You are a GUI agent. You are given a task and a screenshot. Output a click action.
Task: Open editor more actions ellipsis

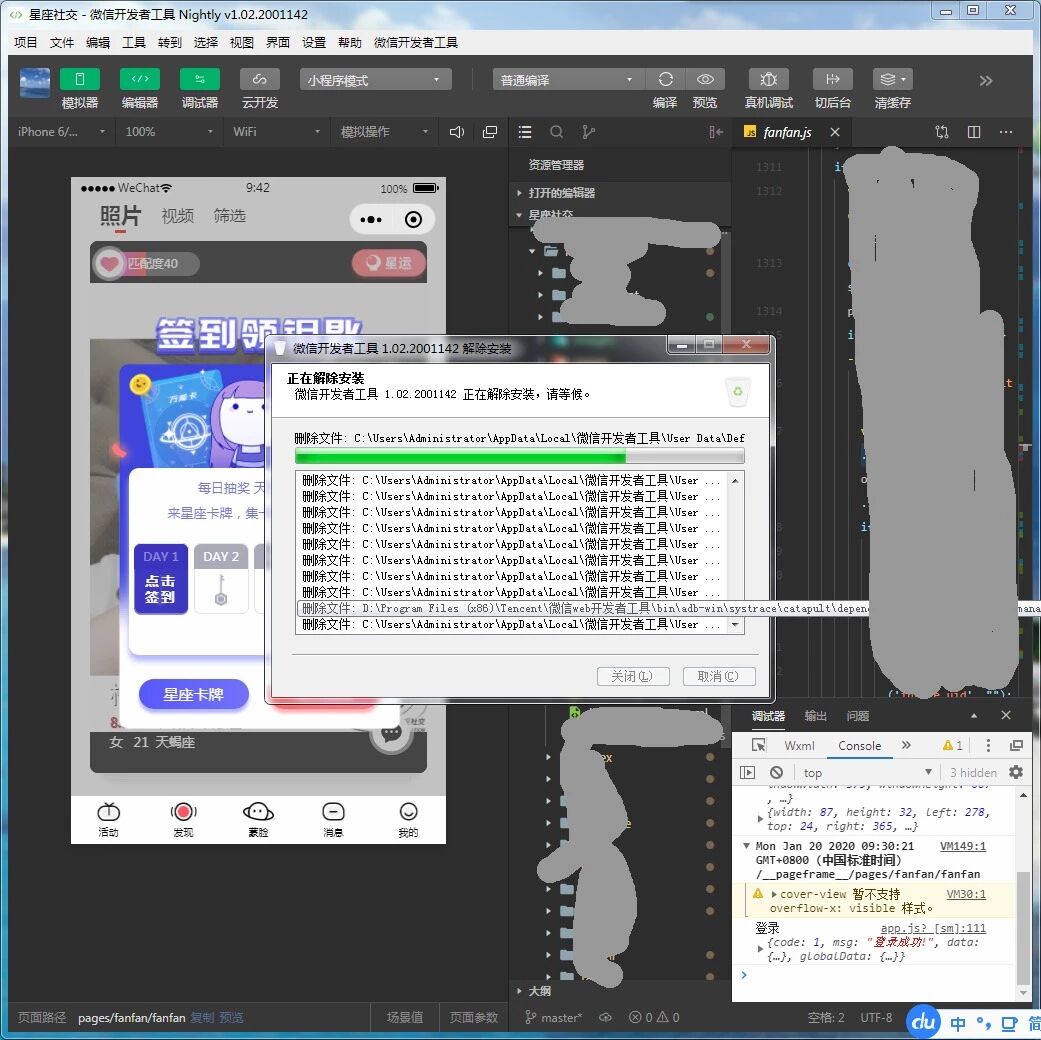[1006, 131]
